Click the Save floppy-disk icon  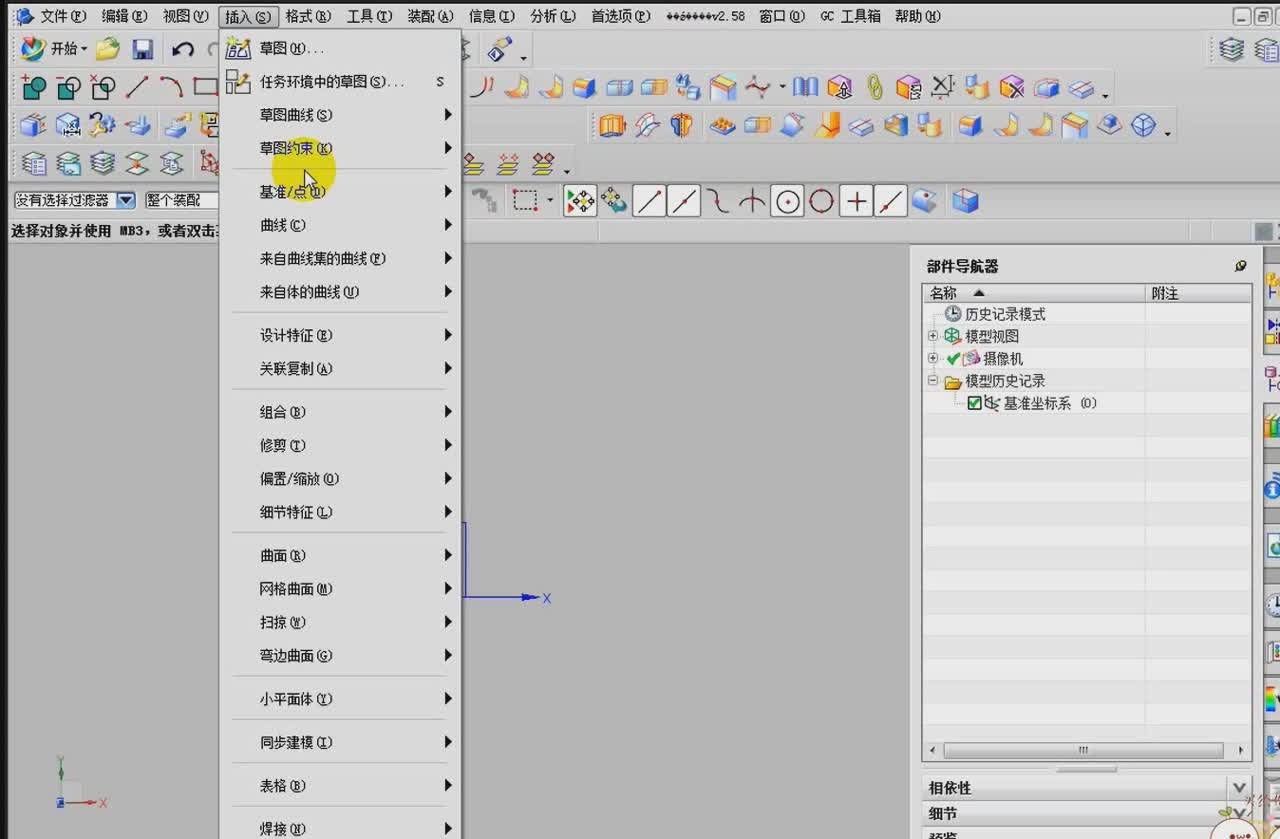coord(142,49)
